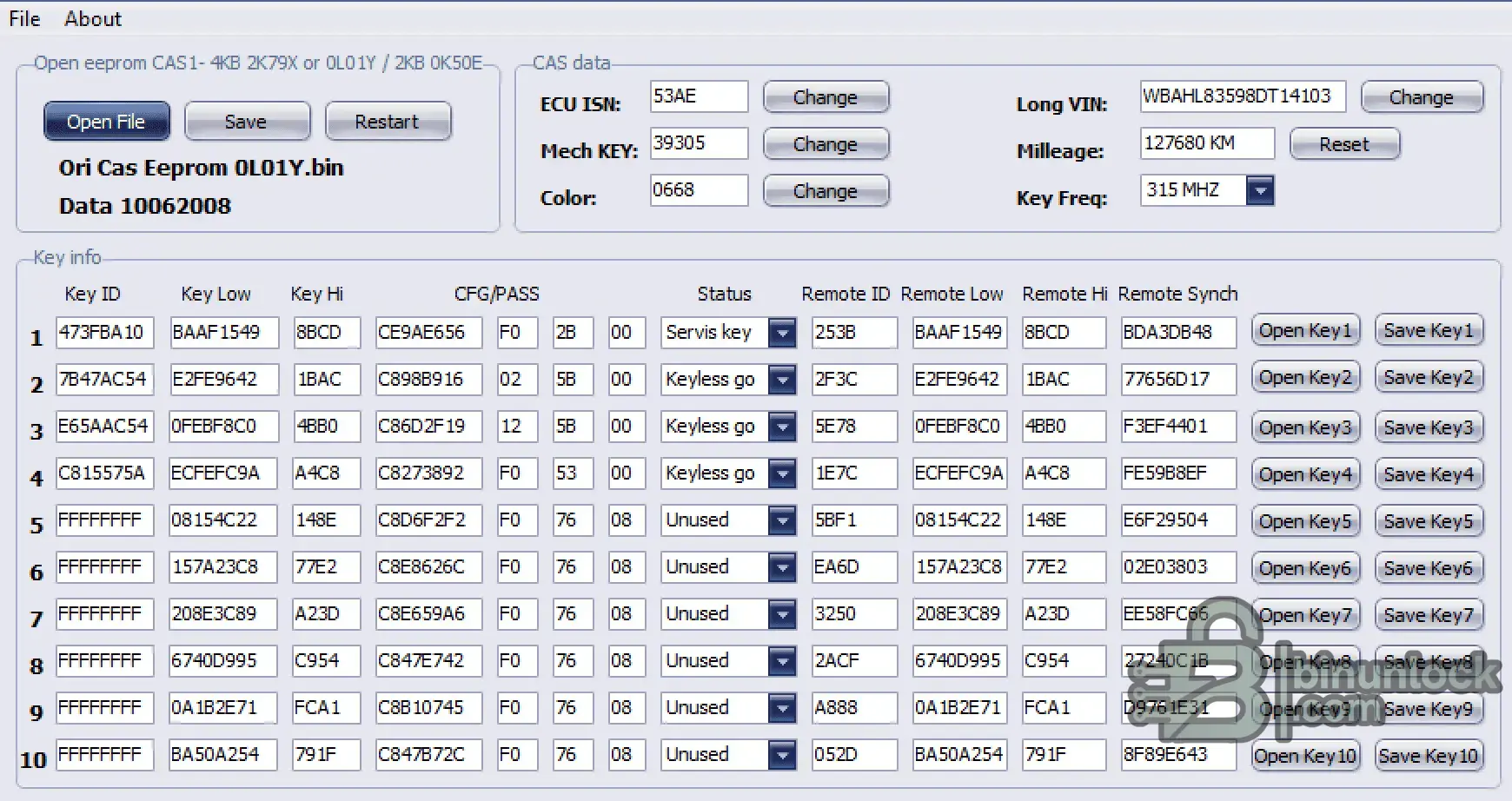The height and width of the screenshot is (801, 1512).
Task: Click the Mech KEY field 39305
Action: click(x=699, y=143)
